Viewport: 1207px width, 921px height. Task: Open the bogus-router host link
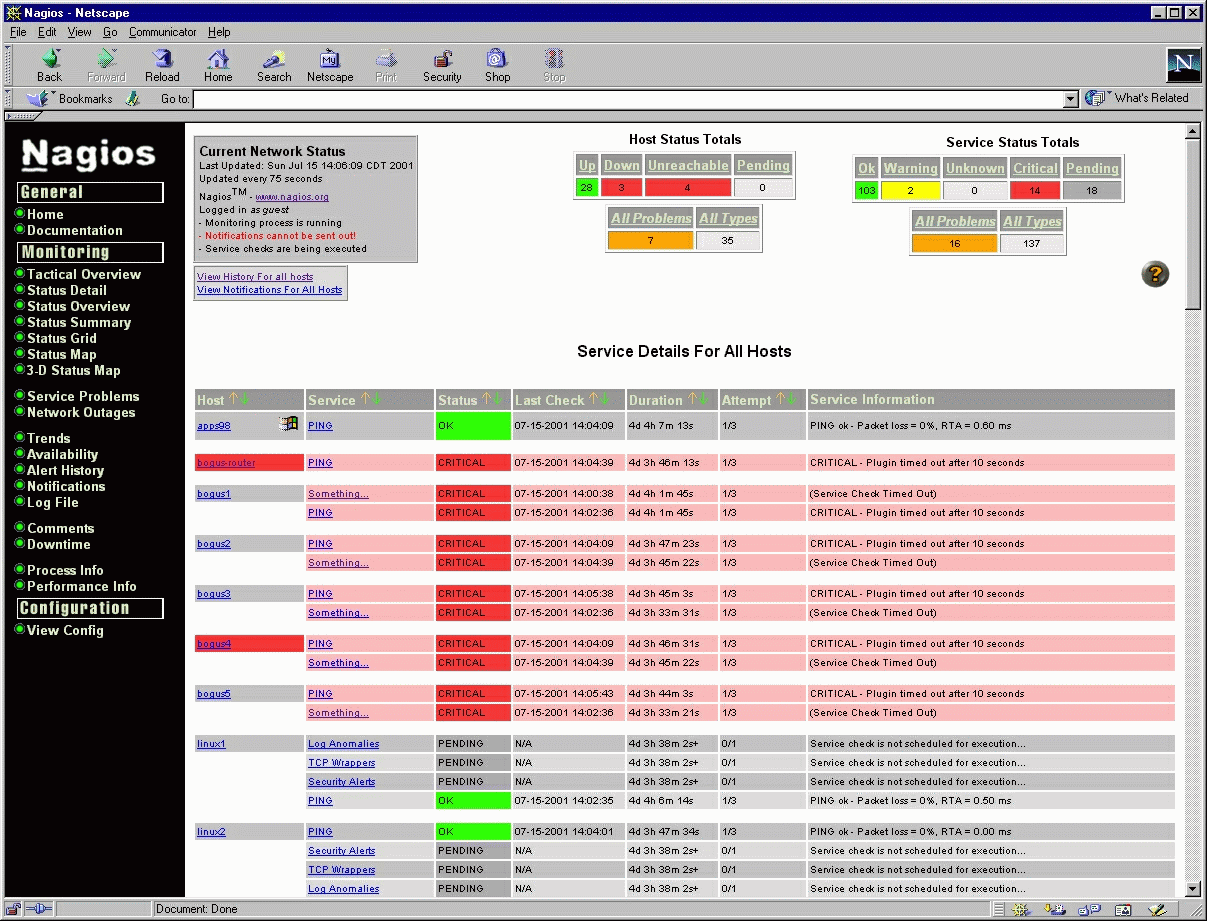[226, 463]
